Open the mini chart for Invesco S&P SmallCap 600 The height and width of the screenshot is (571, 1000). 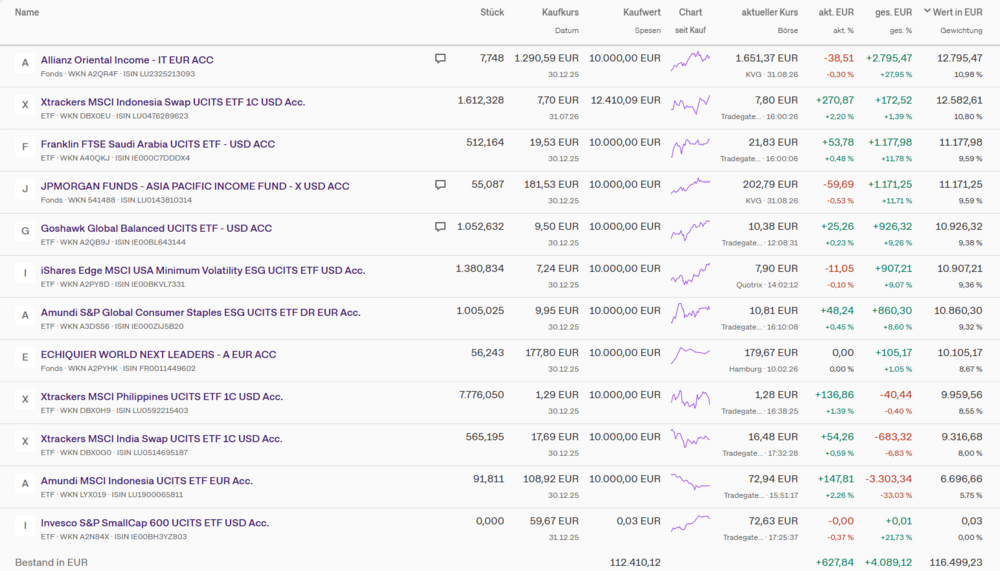tap(690, 523)
